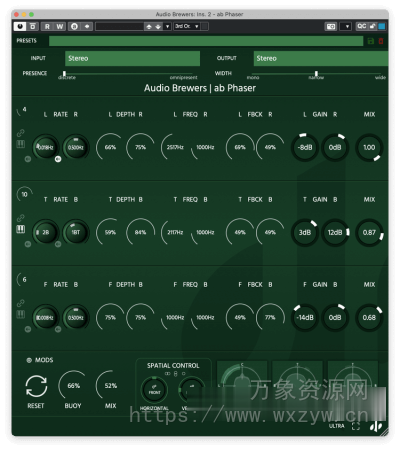The width and height of the screenshot is (400, 450).
Task: Click the small circle icon below the 0.018Hz knob
Action: click(x=28, y=159)
